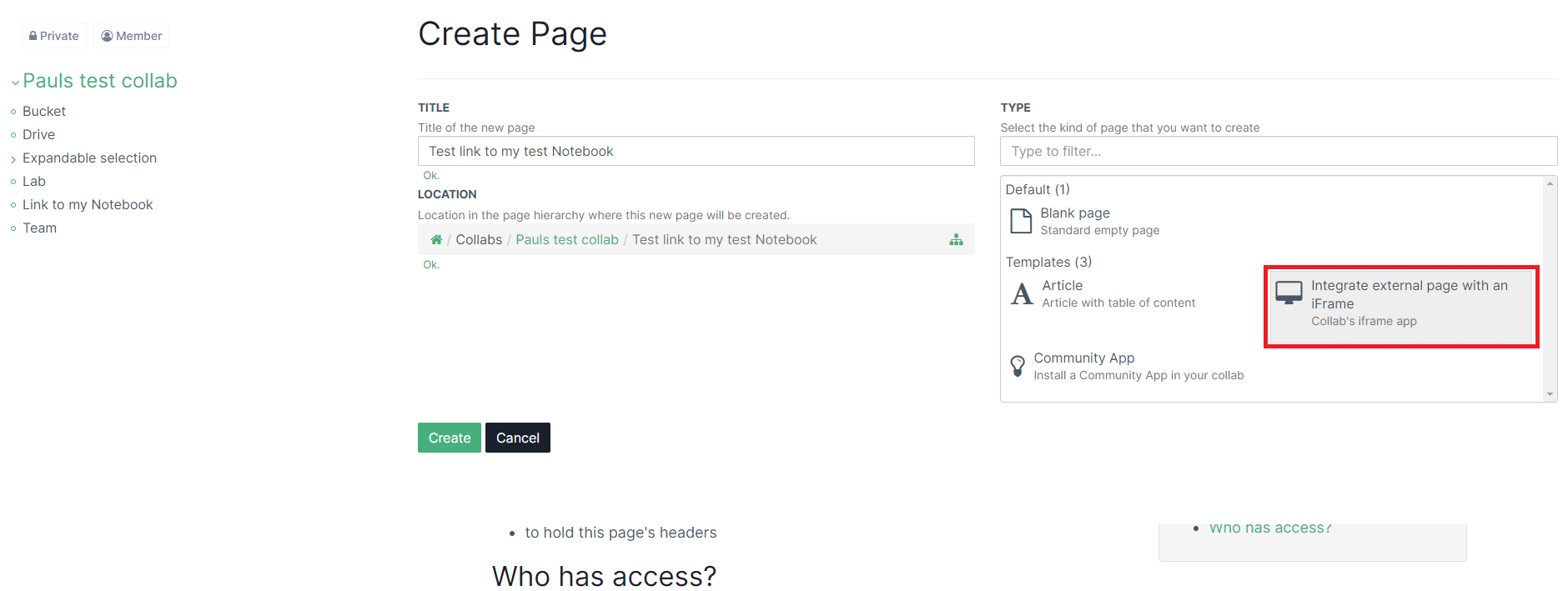Focus the Type to filter box

[1278, 152]
